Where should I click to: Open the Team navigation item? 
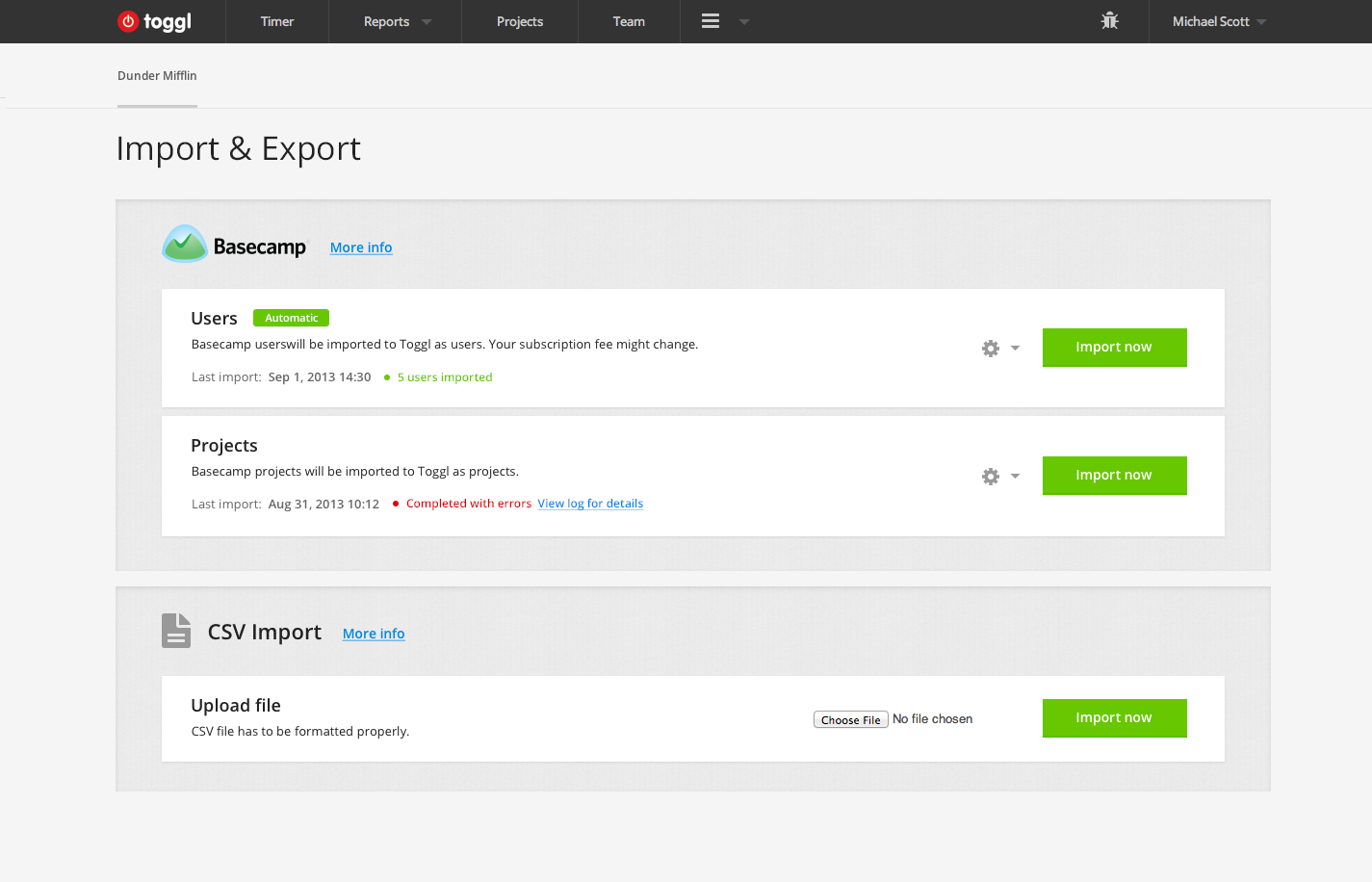629,21
